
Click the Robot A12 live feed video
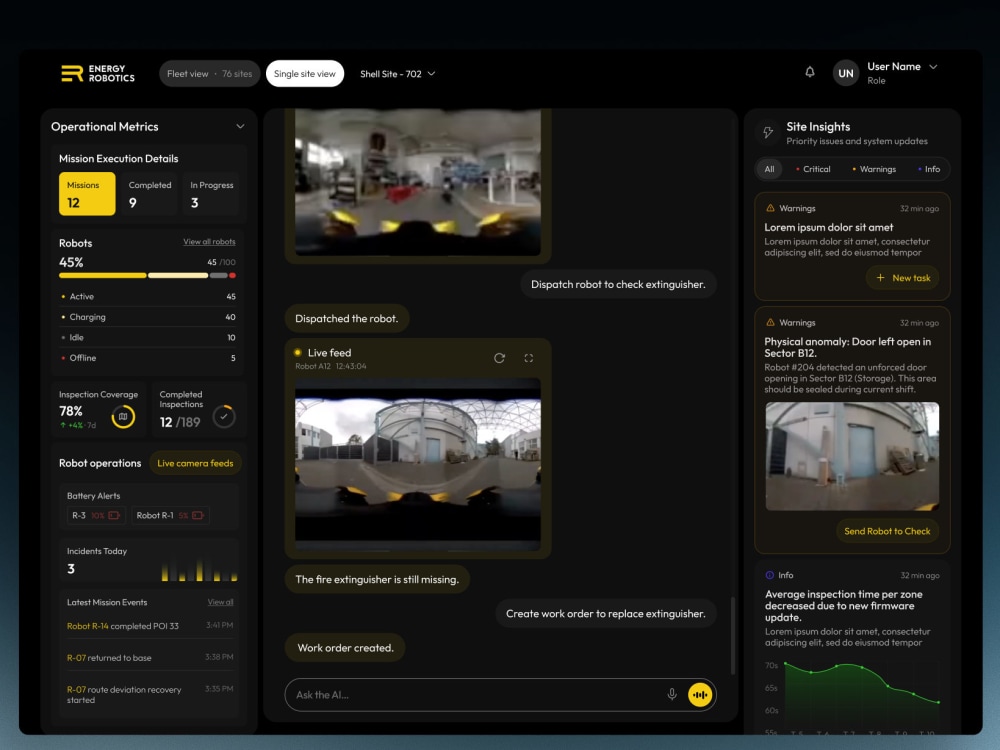click(418, 464)
